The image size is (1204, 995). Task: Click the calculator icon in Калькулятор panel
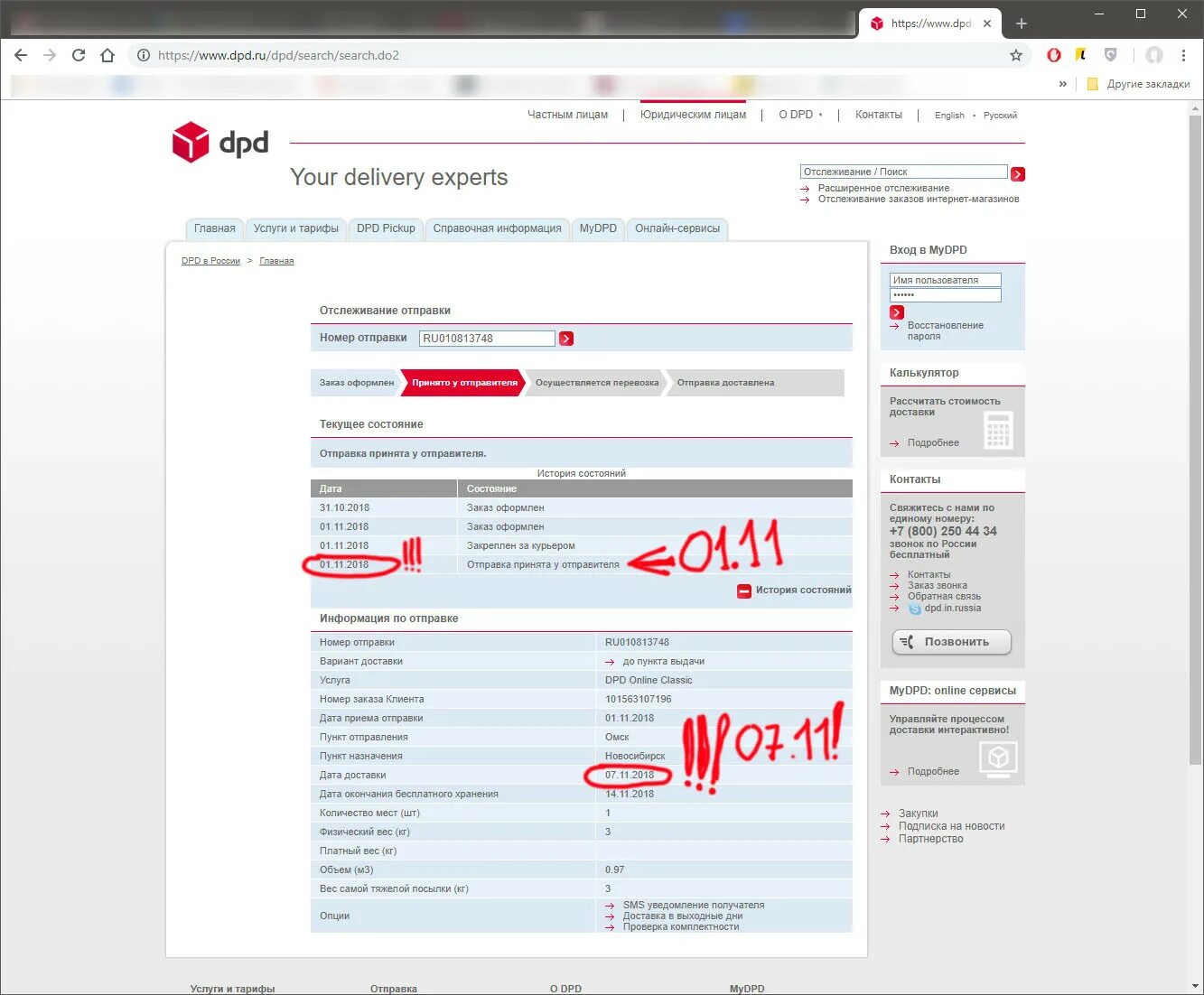coord(998,430)
